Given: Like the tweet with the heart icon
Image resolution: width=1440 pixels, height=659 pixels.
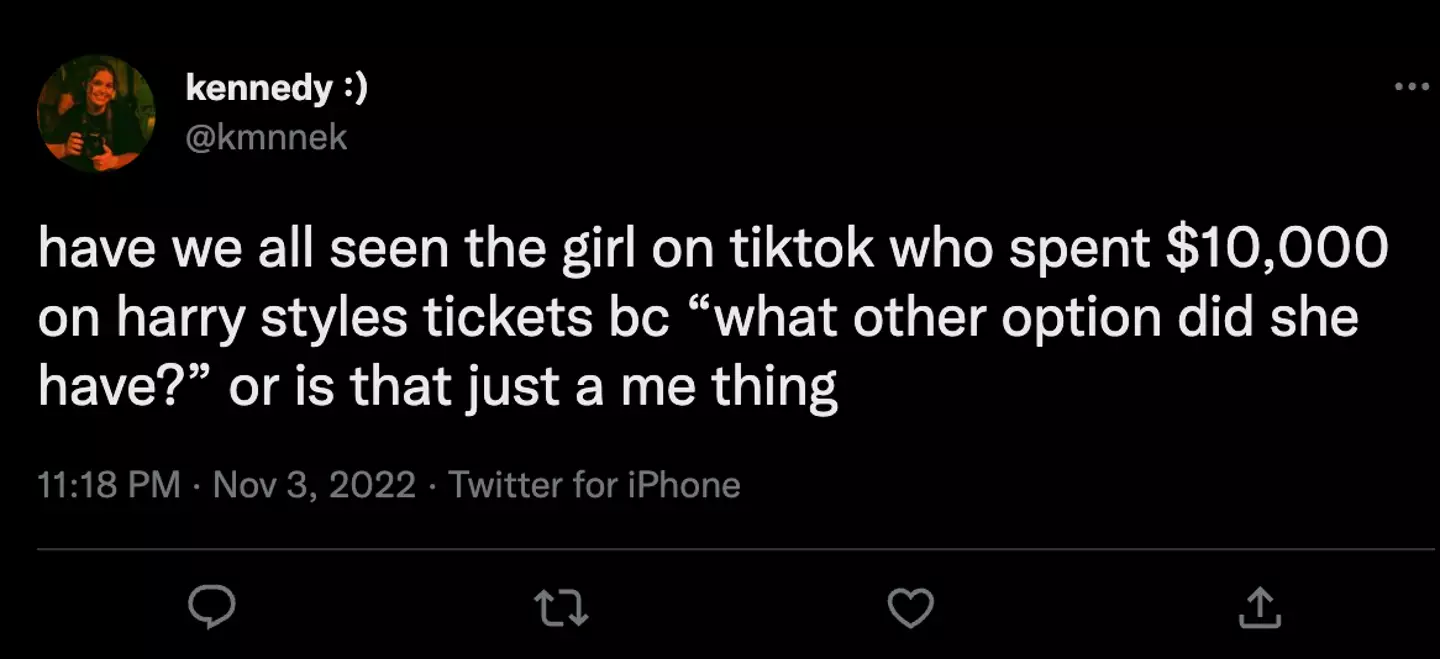Looking at the screenshot, I should pos(911,606).
